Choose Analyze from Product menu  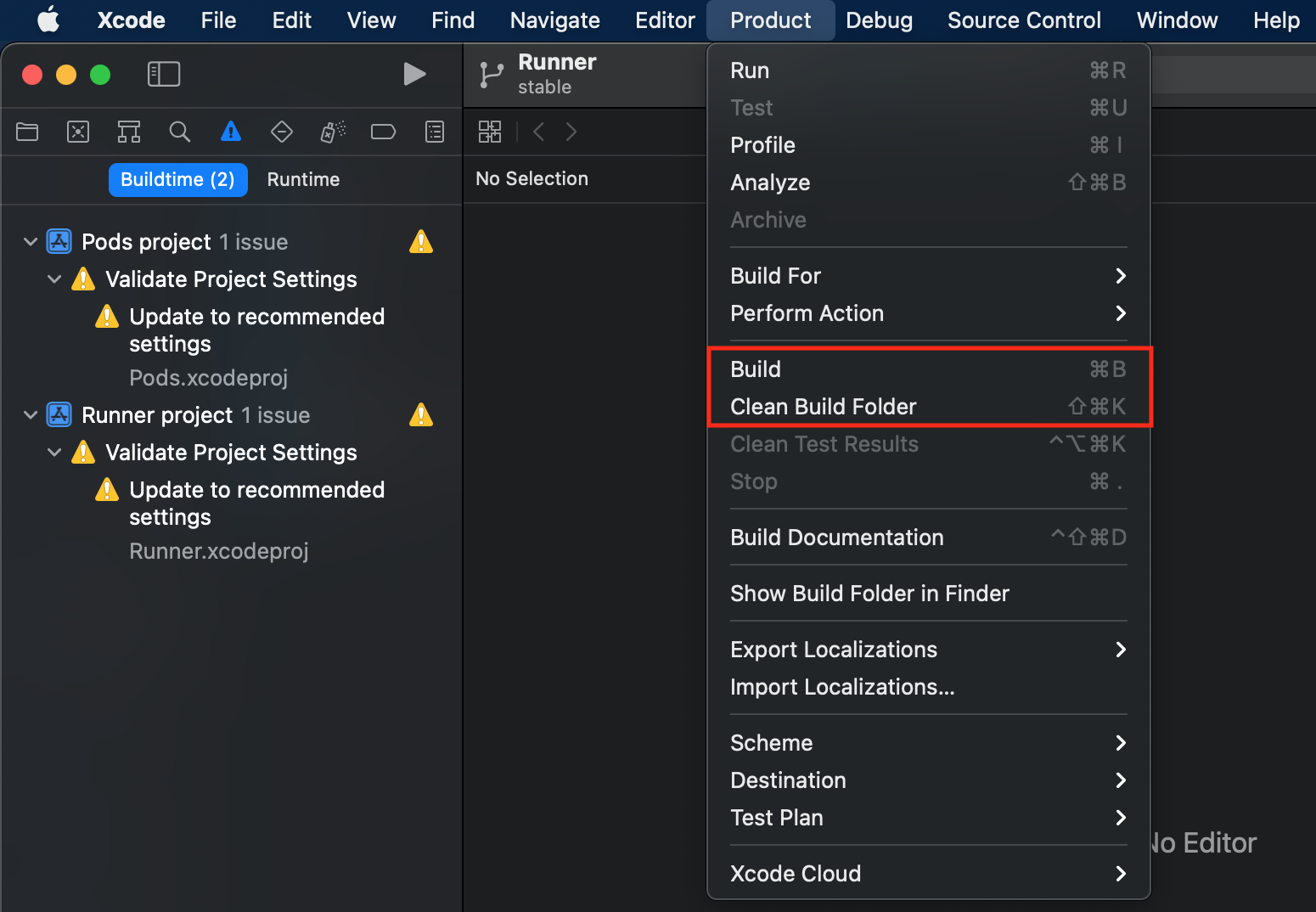tap(928, 183)
